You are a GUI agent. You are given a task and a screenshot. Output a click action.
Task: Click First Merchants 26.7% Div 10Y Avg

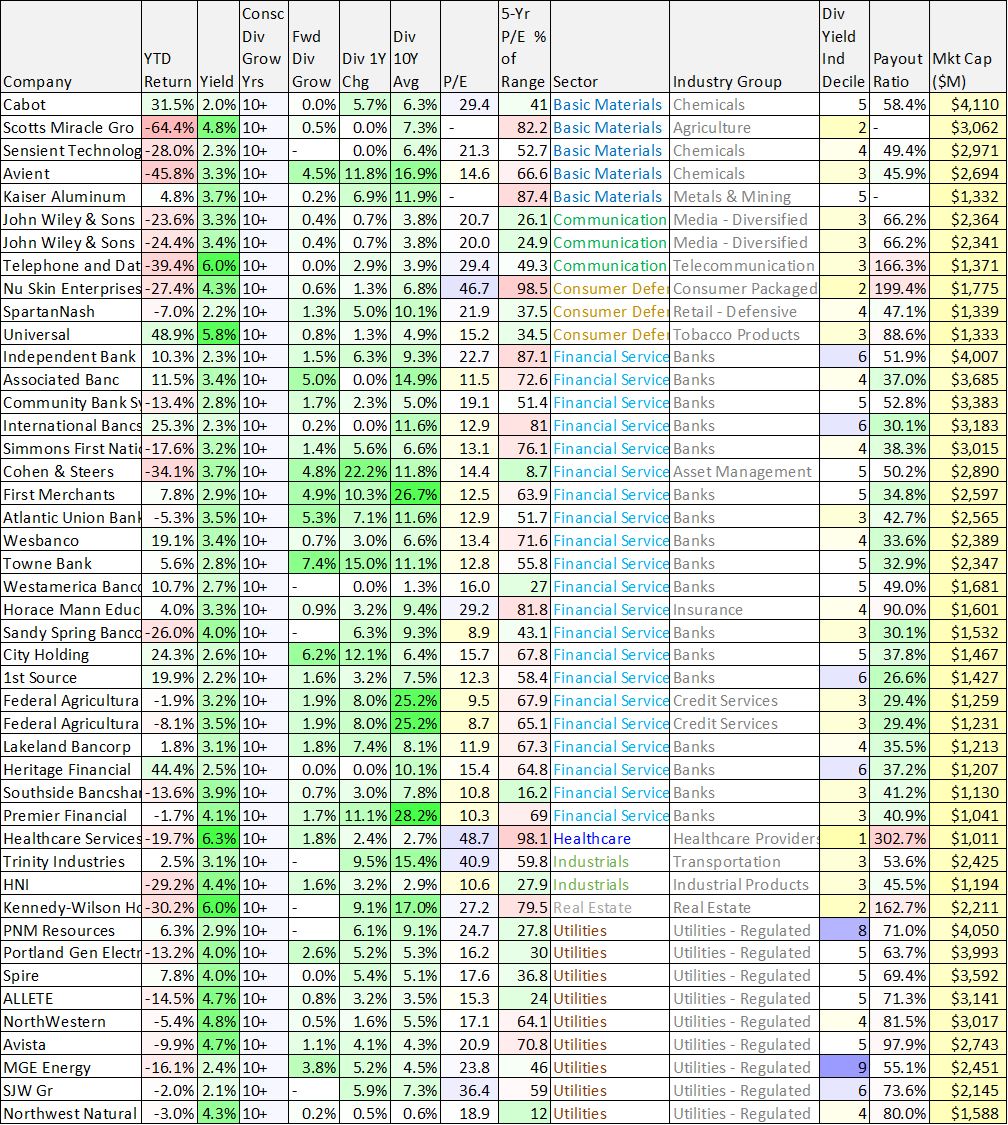(415, 494)
